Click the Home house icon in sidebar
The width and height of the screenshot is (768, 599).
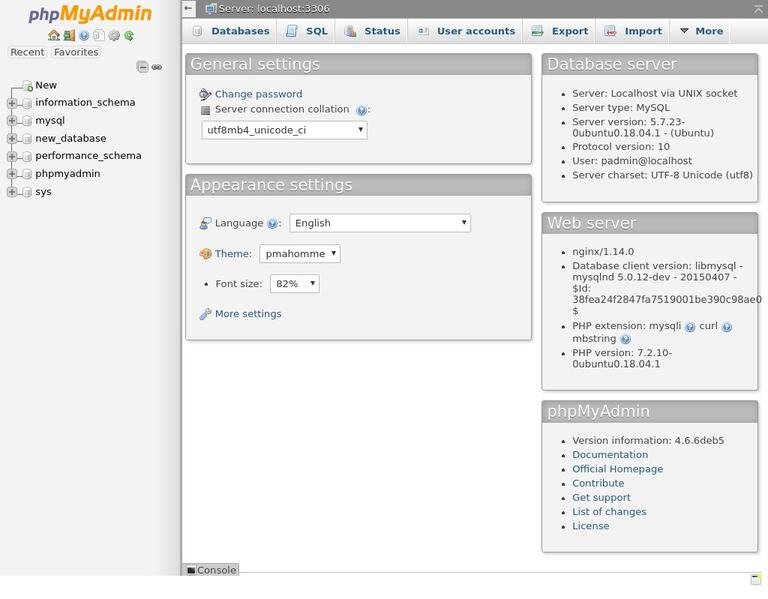click(54, 35)
